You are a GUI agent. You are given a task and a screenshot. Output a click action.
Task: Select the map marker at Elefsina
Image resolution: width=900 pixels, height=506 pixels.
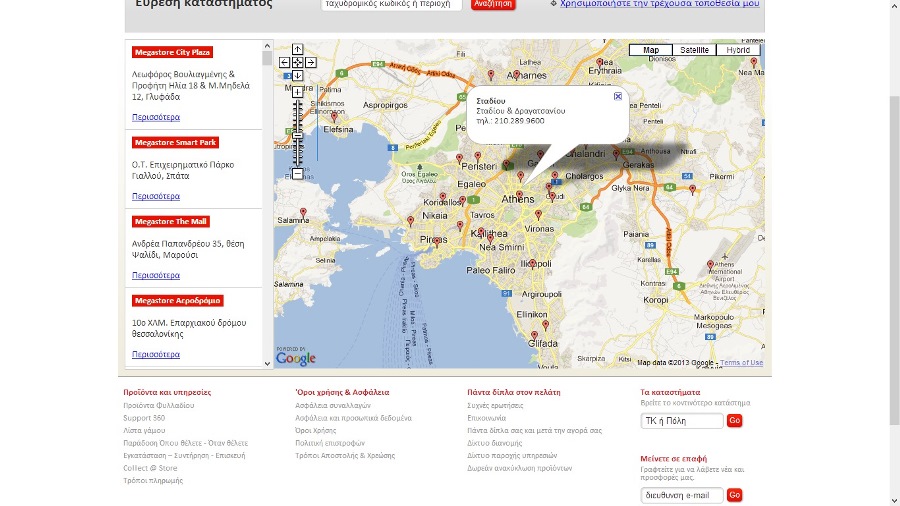334,117
